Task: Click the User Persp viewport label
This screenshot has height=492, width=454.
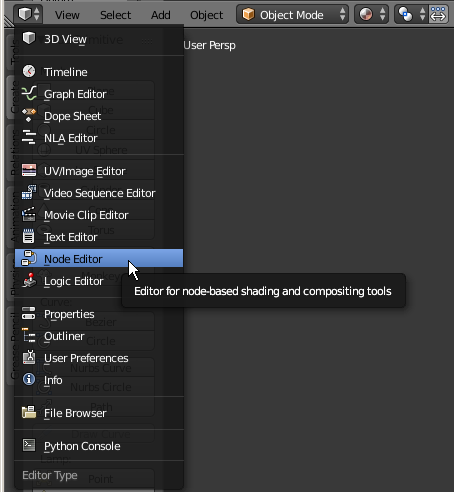Action: point(209,45)
